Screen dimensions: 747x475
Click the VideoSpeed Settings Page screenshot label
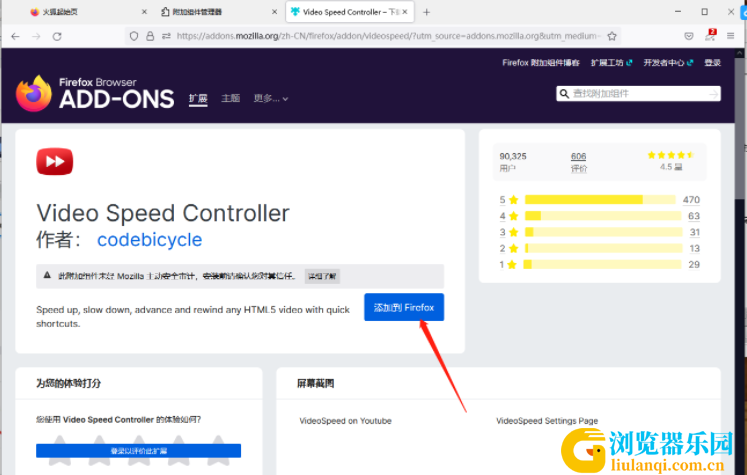(x=547, y=421)
